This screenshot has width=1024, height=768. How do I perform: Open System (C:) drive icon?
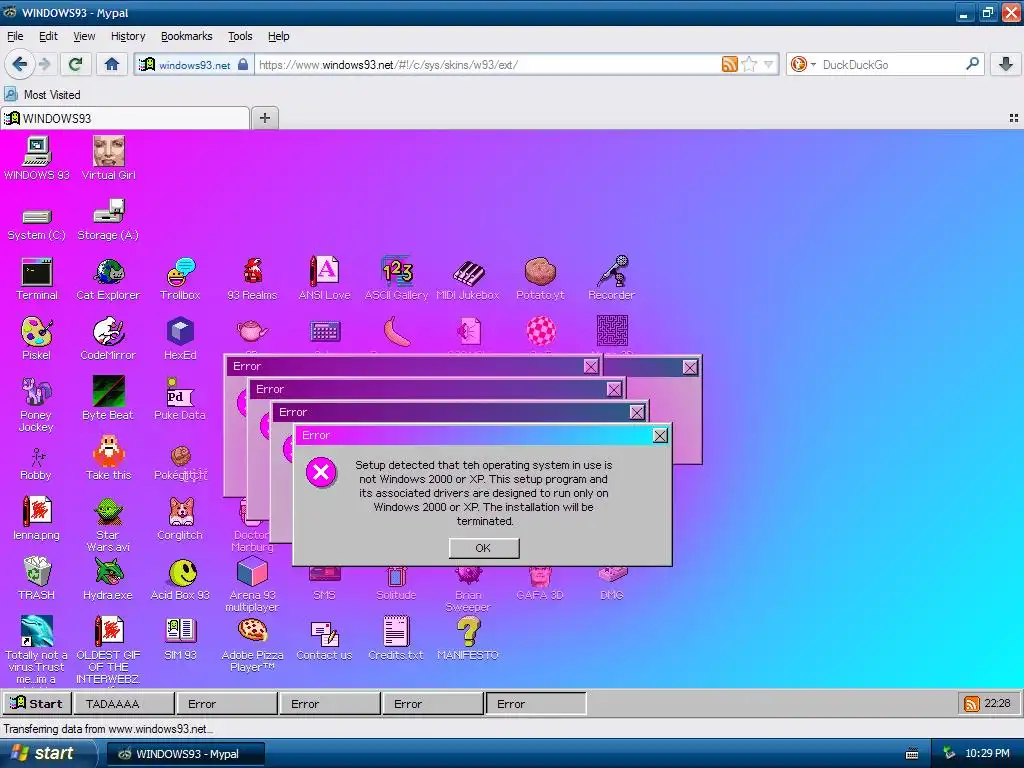click(x=37, y=223)
